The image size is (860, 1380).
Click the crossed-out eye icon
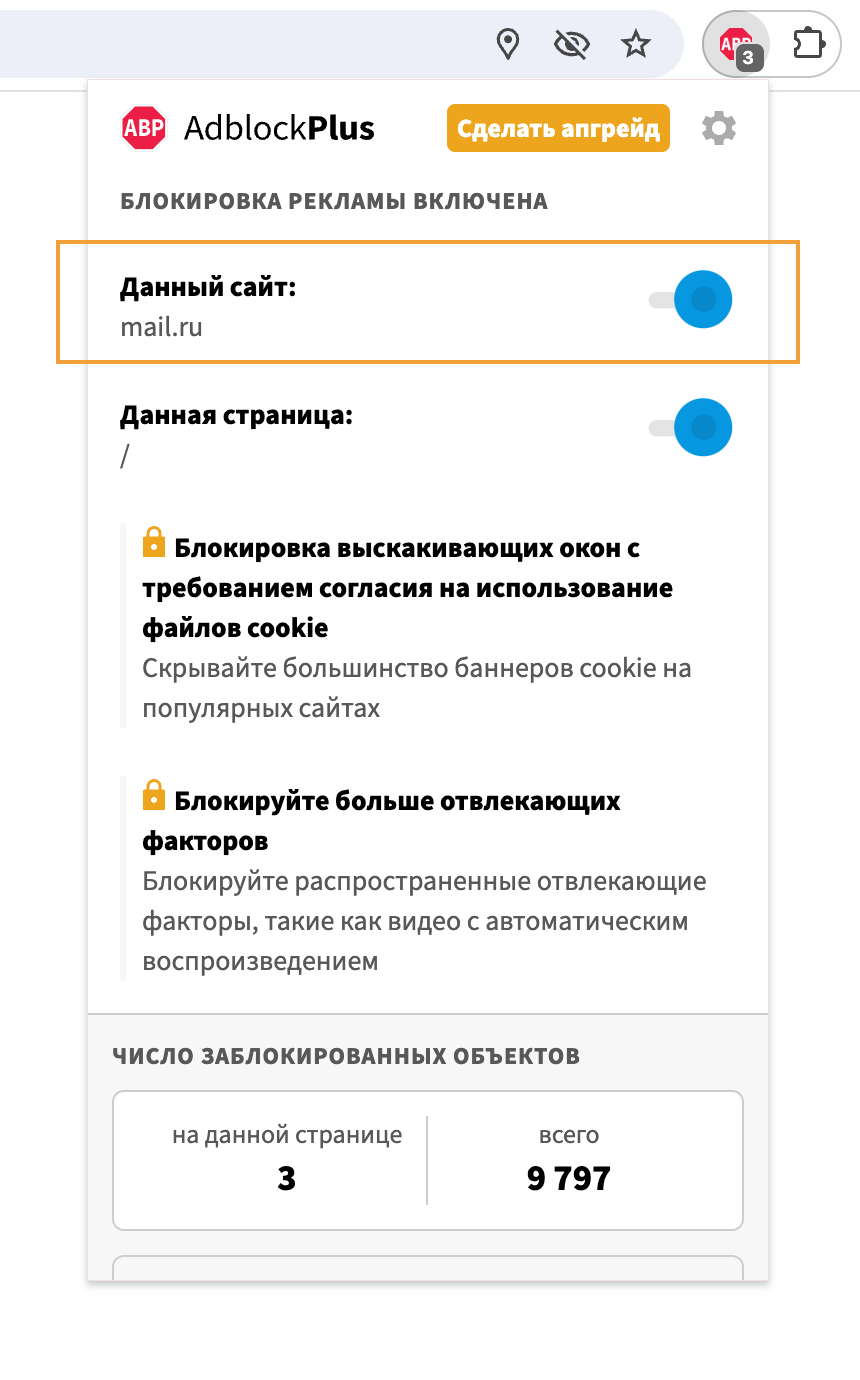(x=571, y=44)
